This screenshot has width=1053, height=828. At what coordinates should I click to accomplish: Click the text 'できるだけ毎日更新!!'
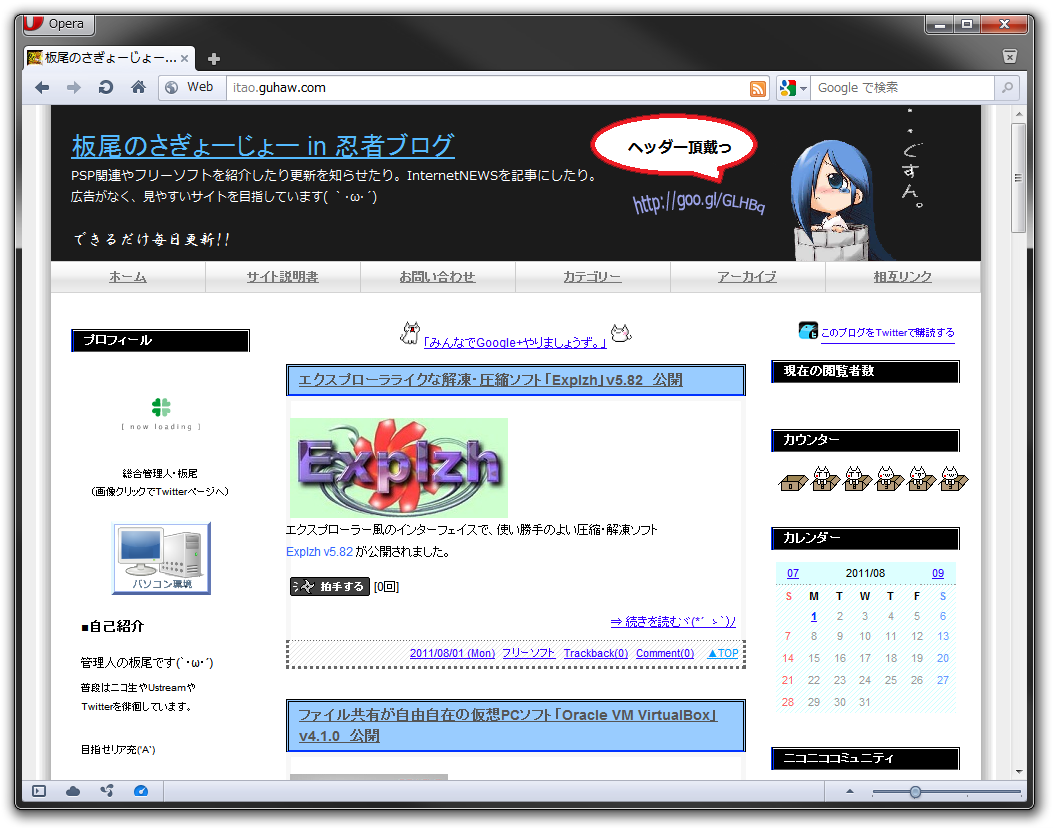(152, 239)
